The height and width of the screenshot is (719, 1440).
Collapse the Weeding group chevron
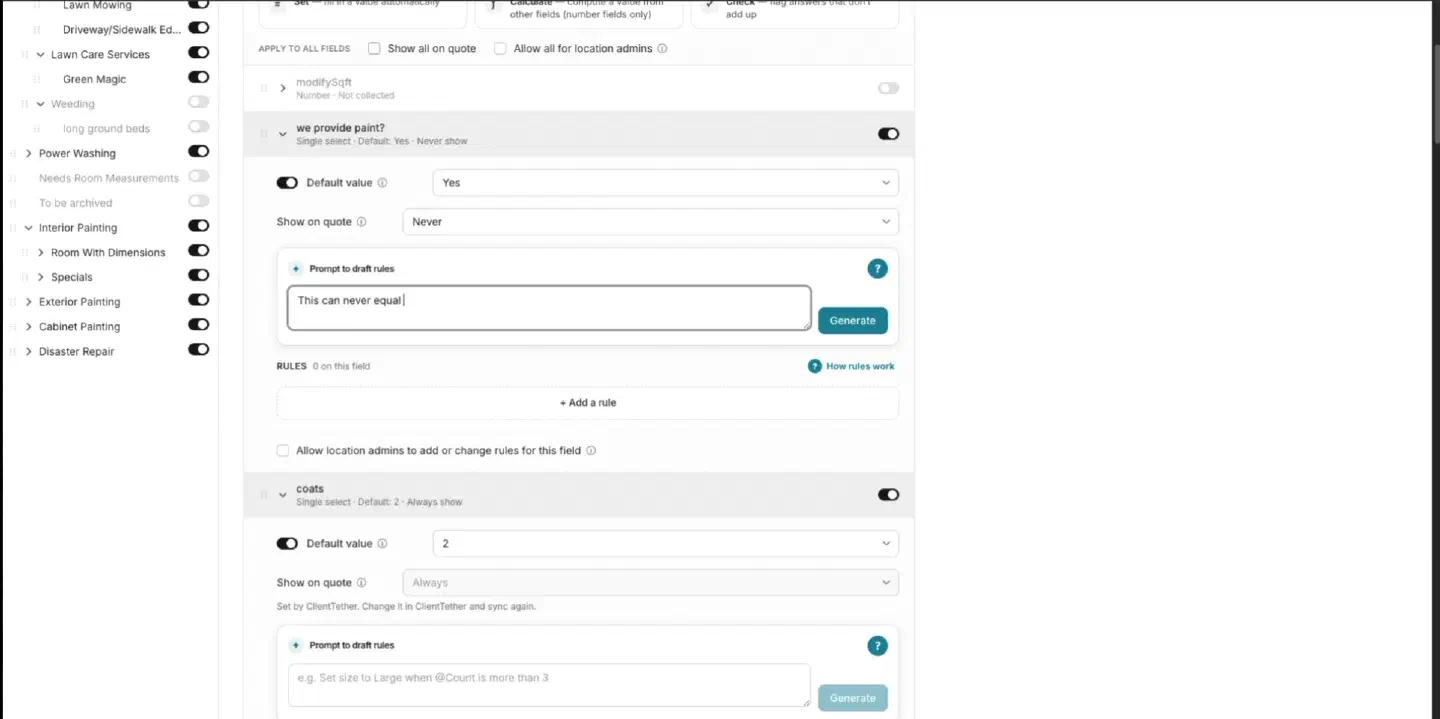(41, 104)
